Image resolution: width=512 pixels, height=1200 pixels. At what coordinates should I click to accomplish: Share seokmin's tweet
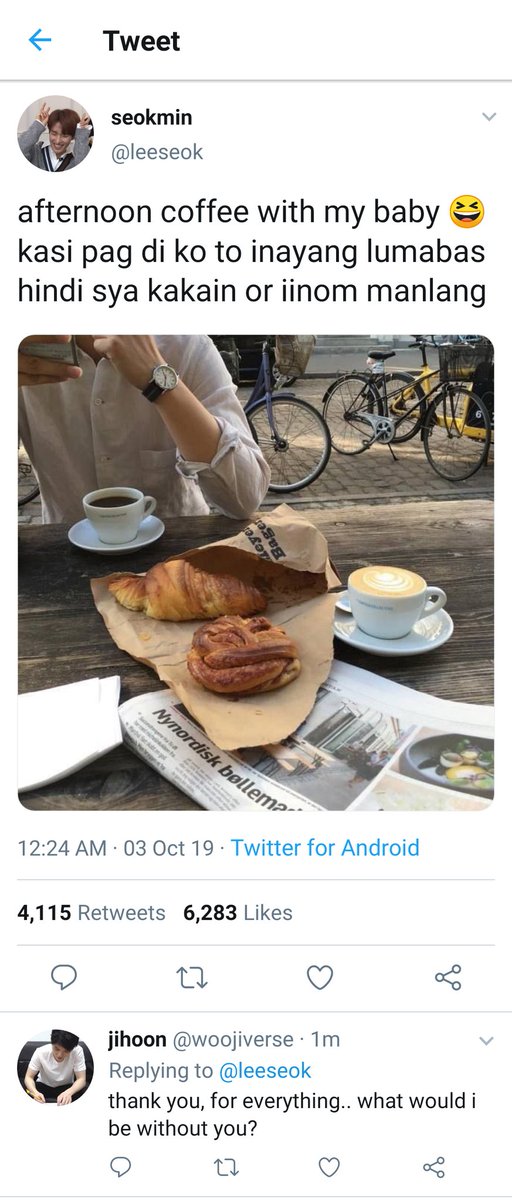click(448, 977)
